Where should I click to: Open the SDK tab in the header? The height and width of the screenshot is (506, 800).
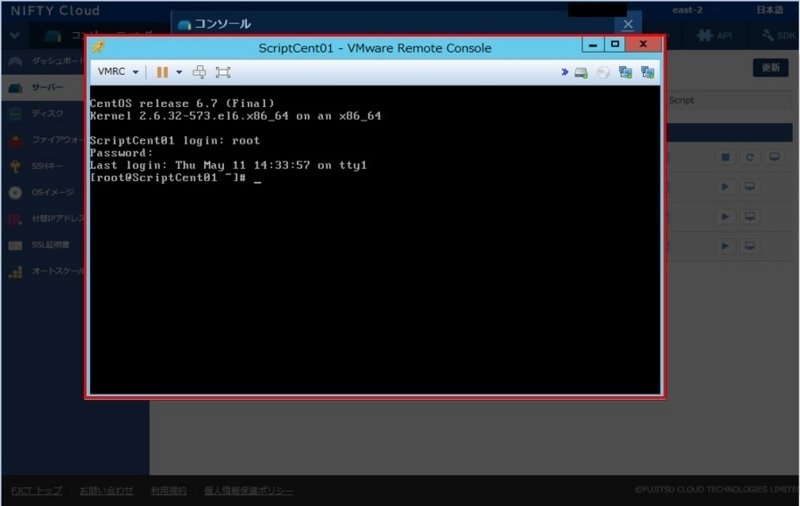[778, 36]
